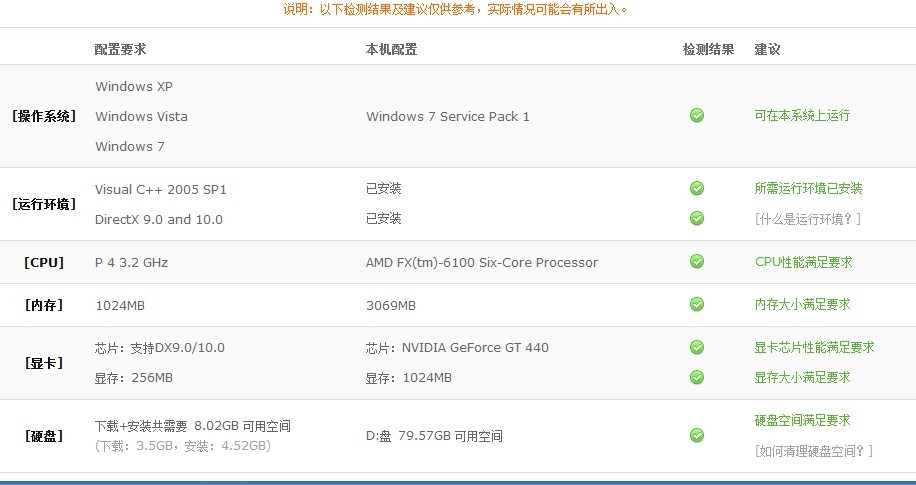Click the Visual C++ 2005 SP1 text

(x=161, y=189)
